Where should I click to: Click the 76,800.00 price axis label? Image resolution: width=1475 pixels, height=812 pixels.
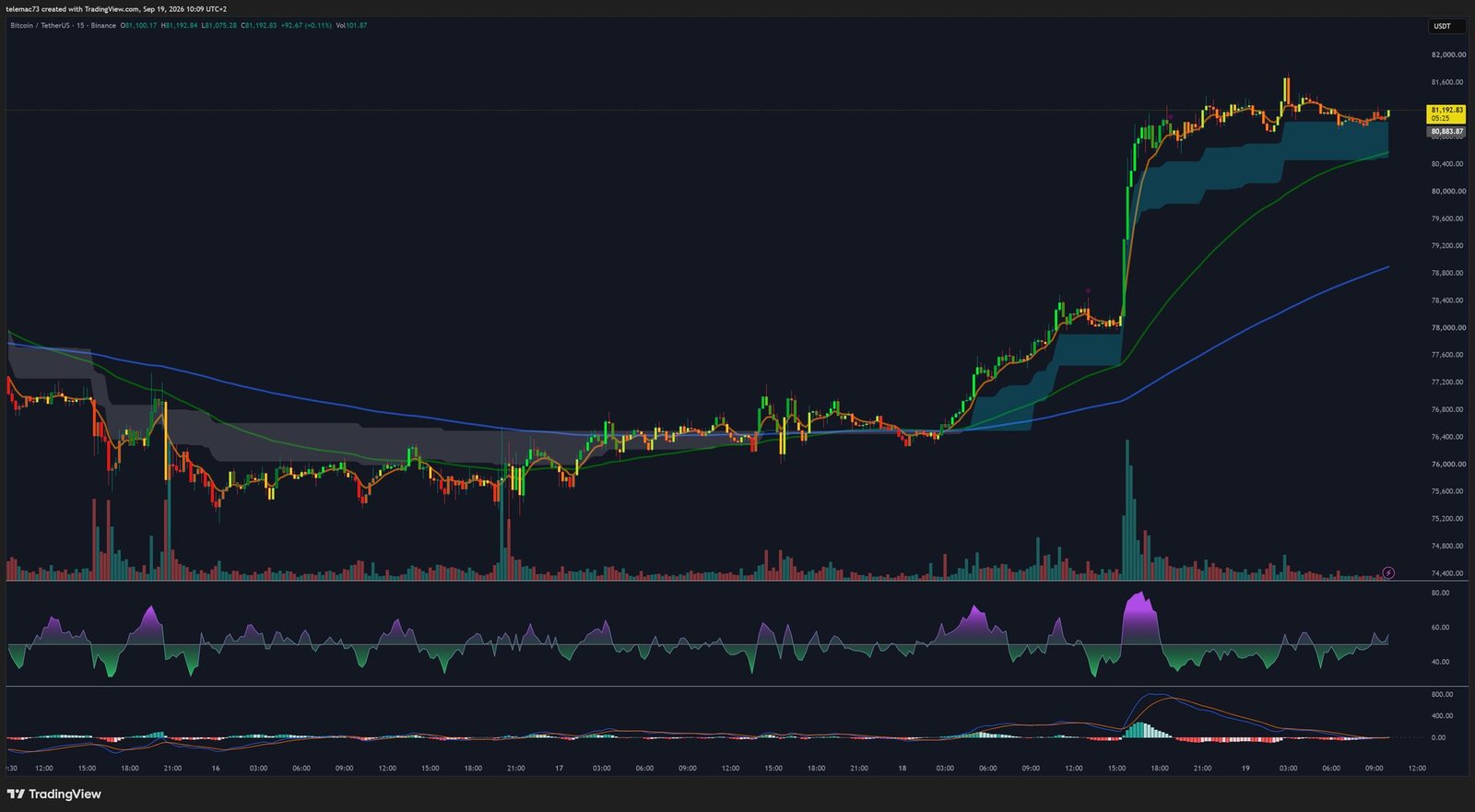pos(1448,409)
